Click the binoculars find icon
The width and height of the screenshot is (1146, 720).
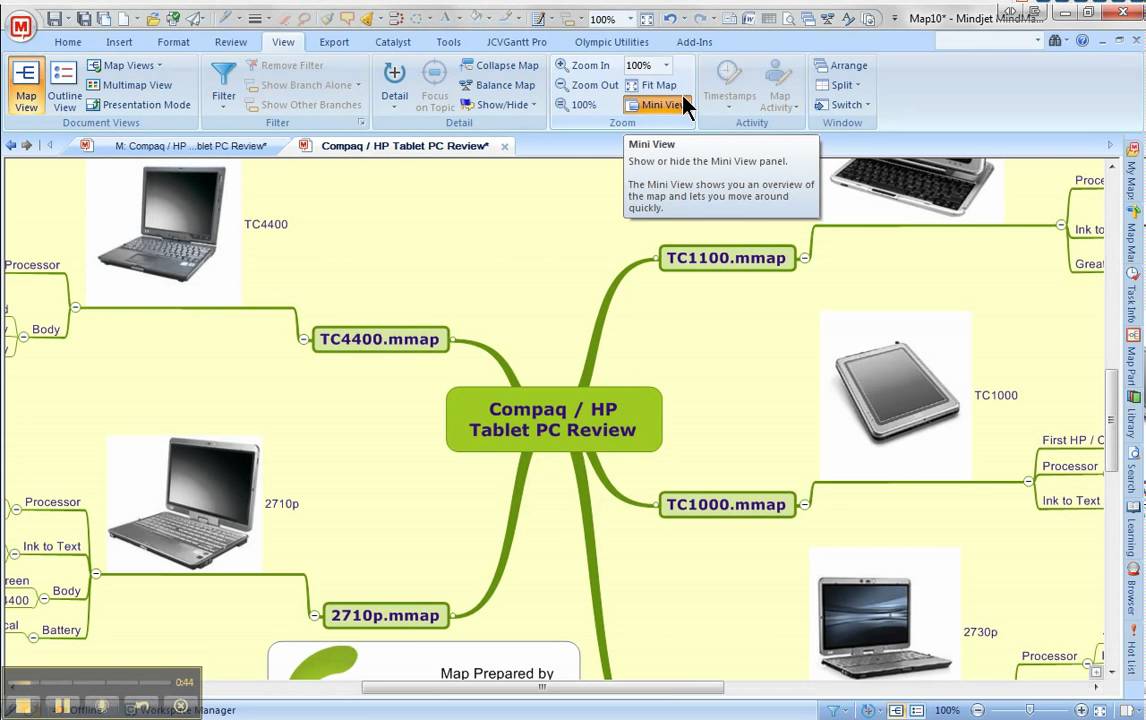[x=1055, y=41]
